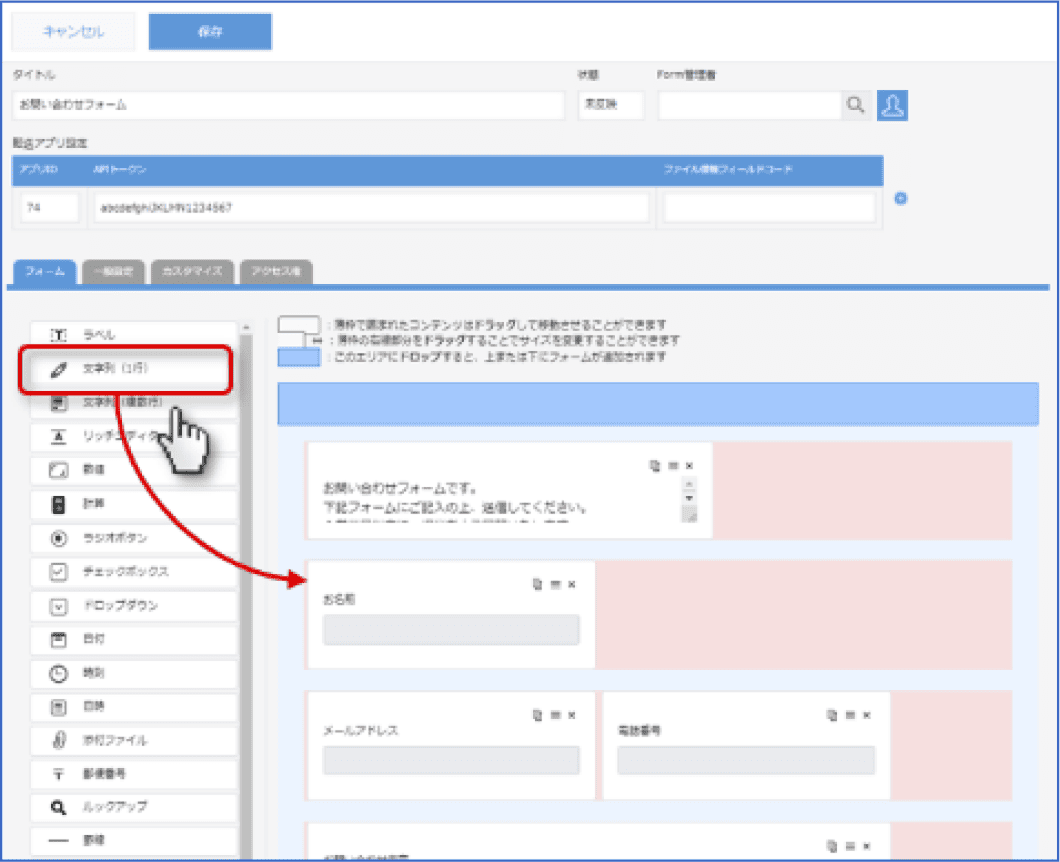Screen dimensions: 1060x862
Task: Delete the 電話番号 field card
Action: pyautogui.click(x=867, y=715)
